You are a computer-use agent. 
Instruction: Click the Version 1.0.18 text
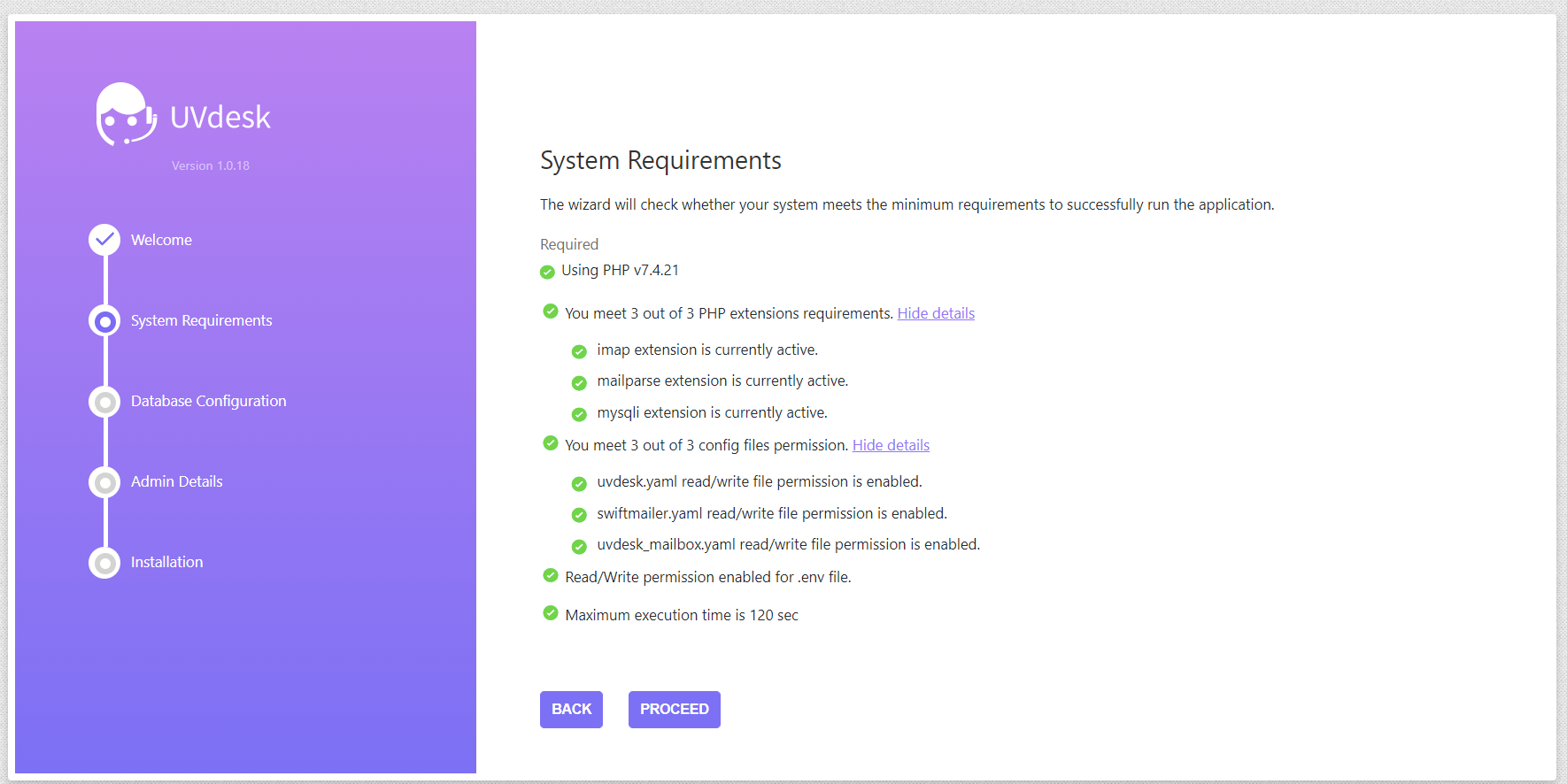point(211,165)
